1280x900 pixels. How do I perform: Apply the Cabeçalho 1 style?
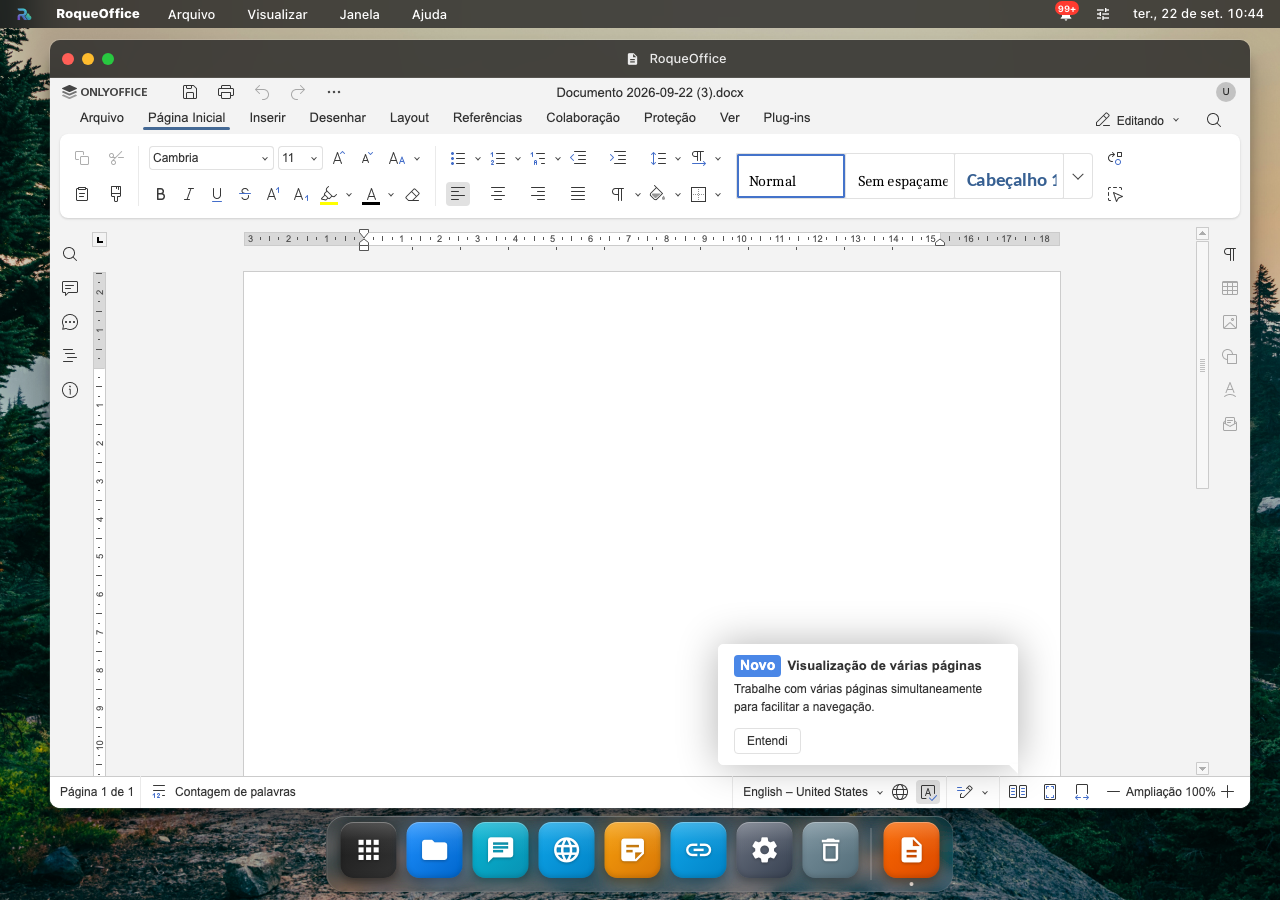(1008, 176)
